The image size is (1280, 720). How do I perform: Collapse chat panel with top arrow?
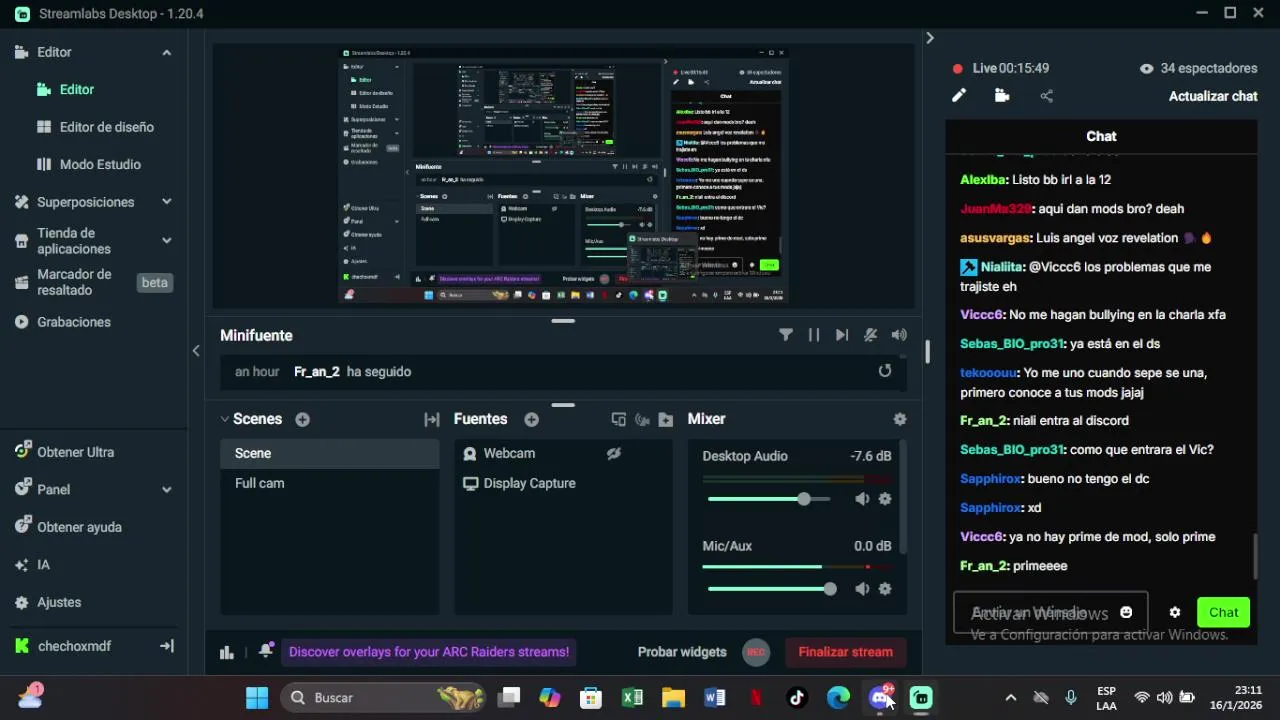pos(929,38)
